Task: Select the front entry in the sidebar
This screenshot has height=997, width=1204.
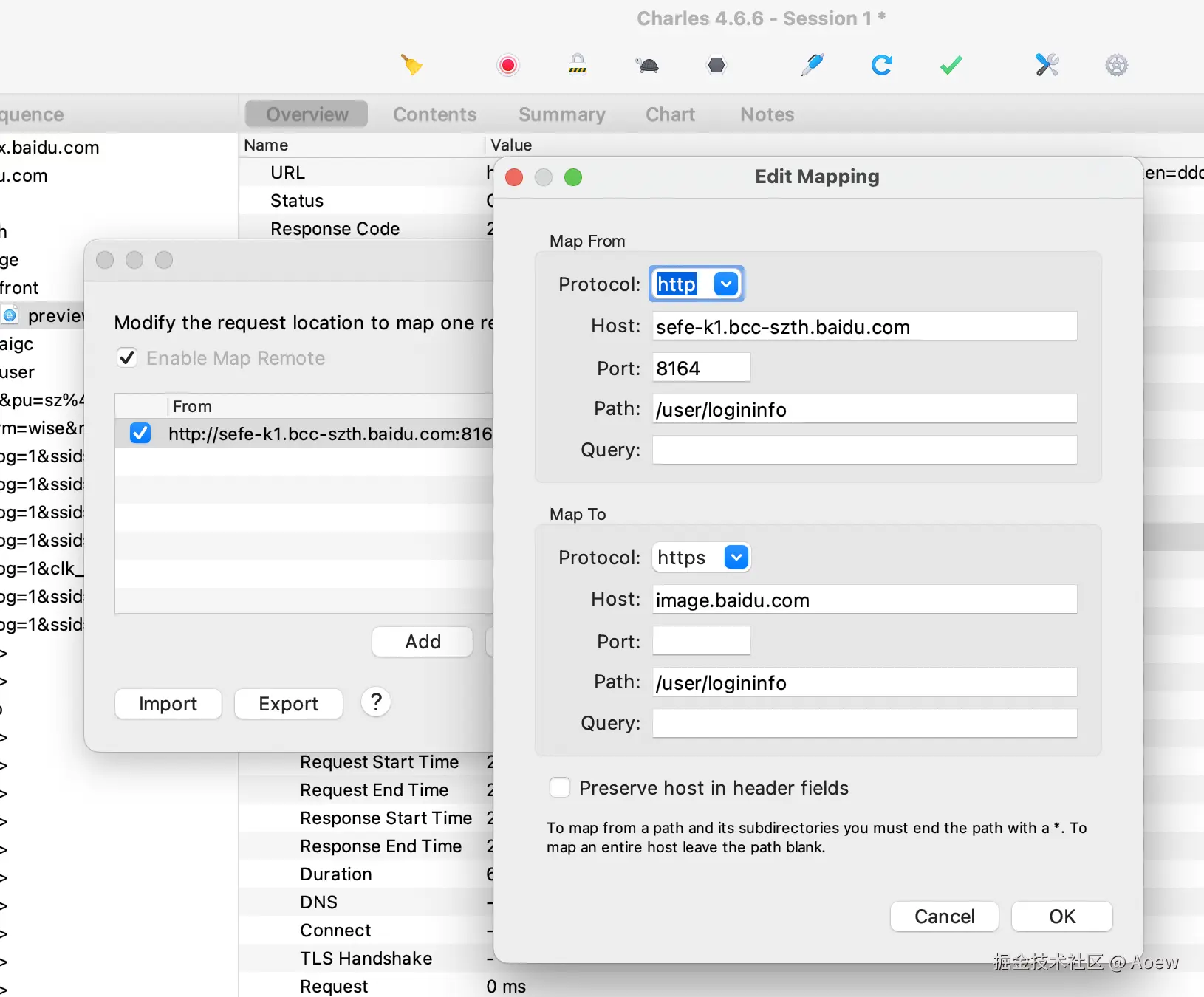Action: [20, 288]
